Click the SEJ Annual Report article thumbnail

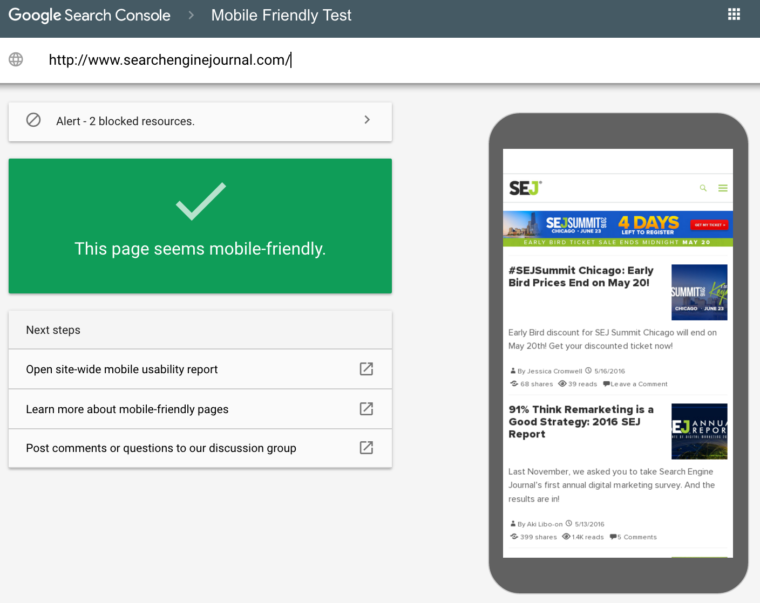699,431
